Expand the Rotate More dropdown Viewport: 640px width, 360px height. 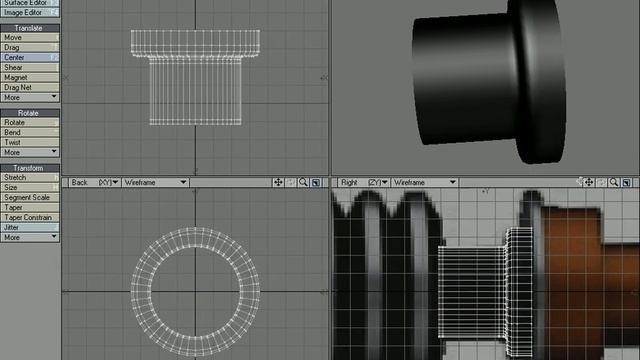(x=30, y=152)
